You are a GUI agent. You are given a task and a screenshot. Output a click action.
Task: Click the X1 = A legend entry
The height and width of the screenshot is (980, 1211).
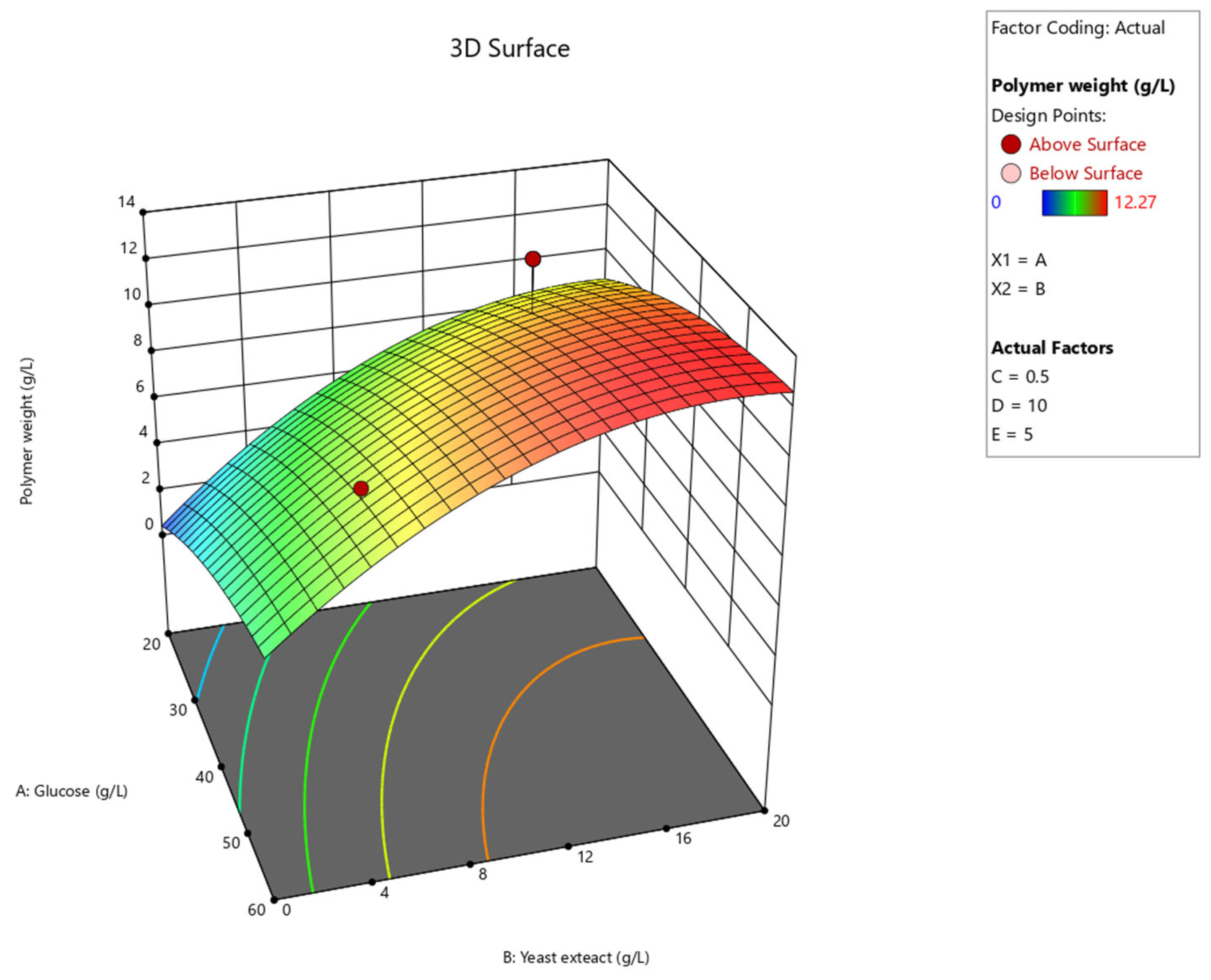[x=1018, y=260]
